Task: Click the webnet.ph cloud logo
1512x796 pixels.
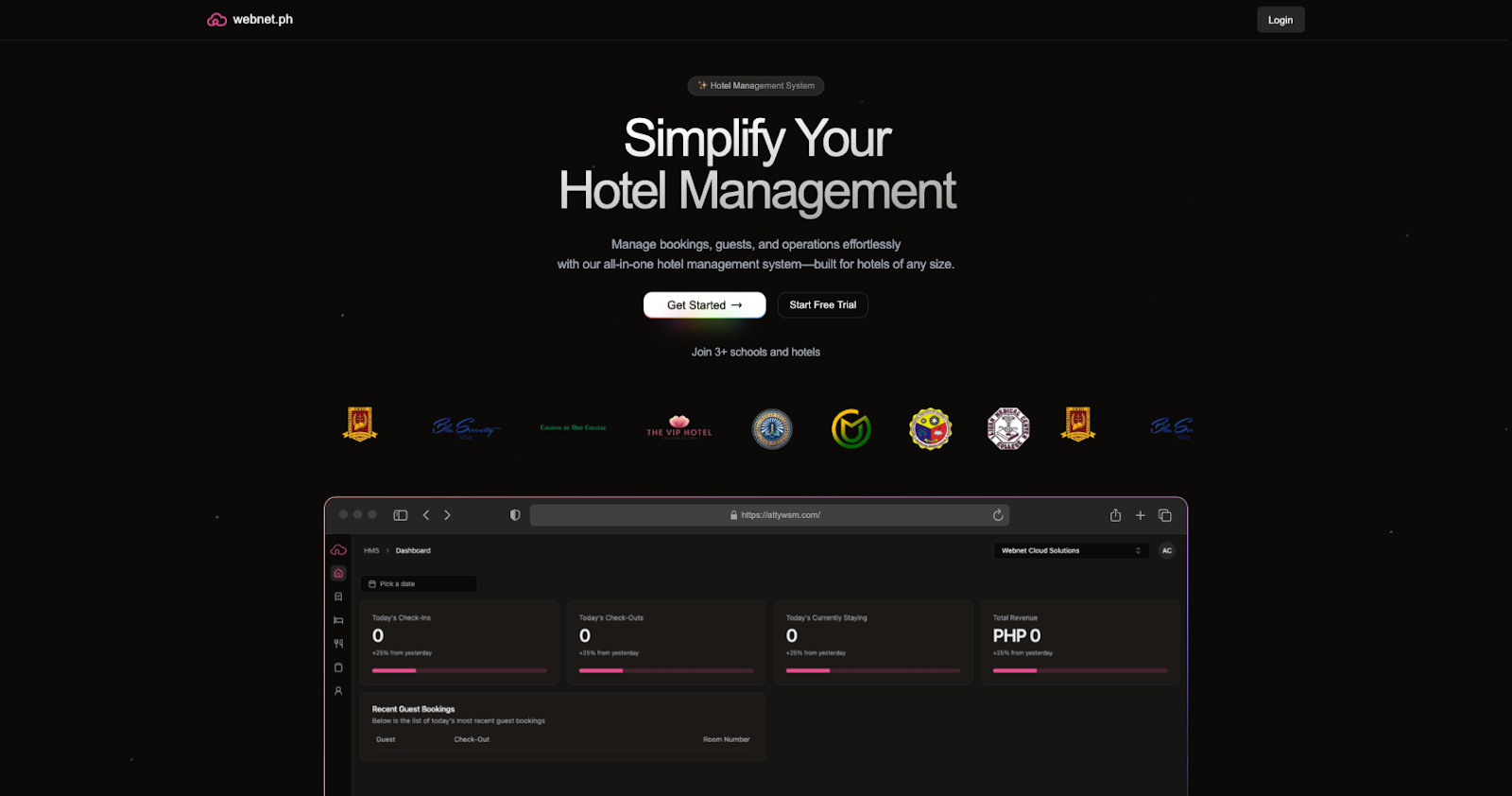Action: [216, 20]
